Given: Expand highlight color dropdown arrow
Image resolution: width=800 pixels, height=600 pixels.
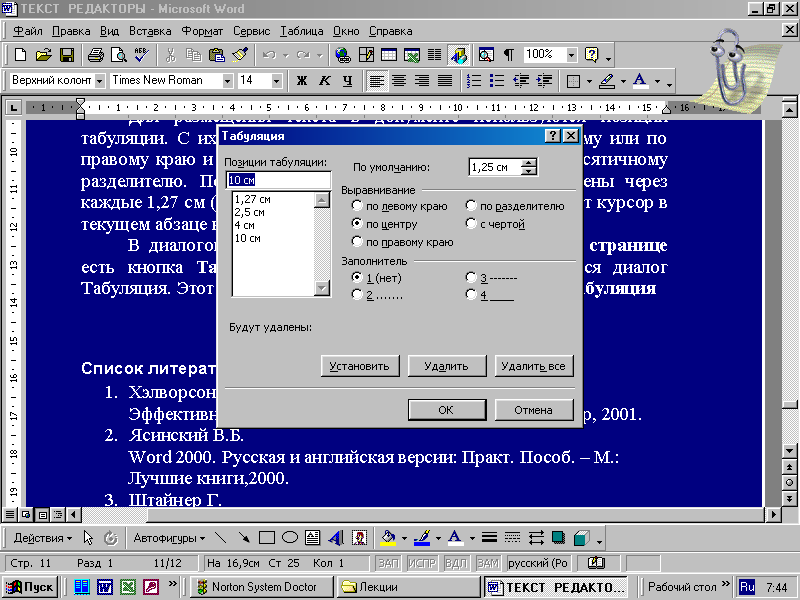Looking at the screenshot, I should tap(623, 81).
